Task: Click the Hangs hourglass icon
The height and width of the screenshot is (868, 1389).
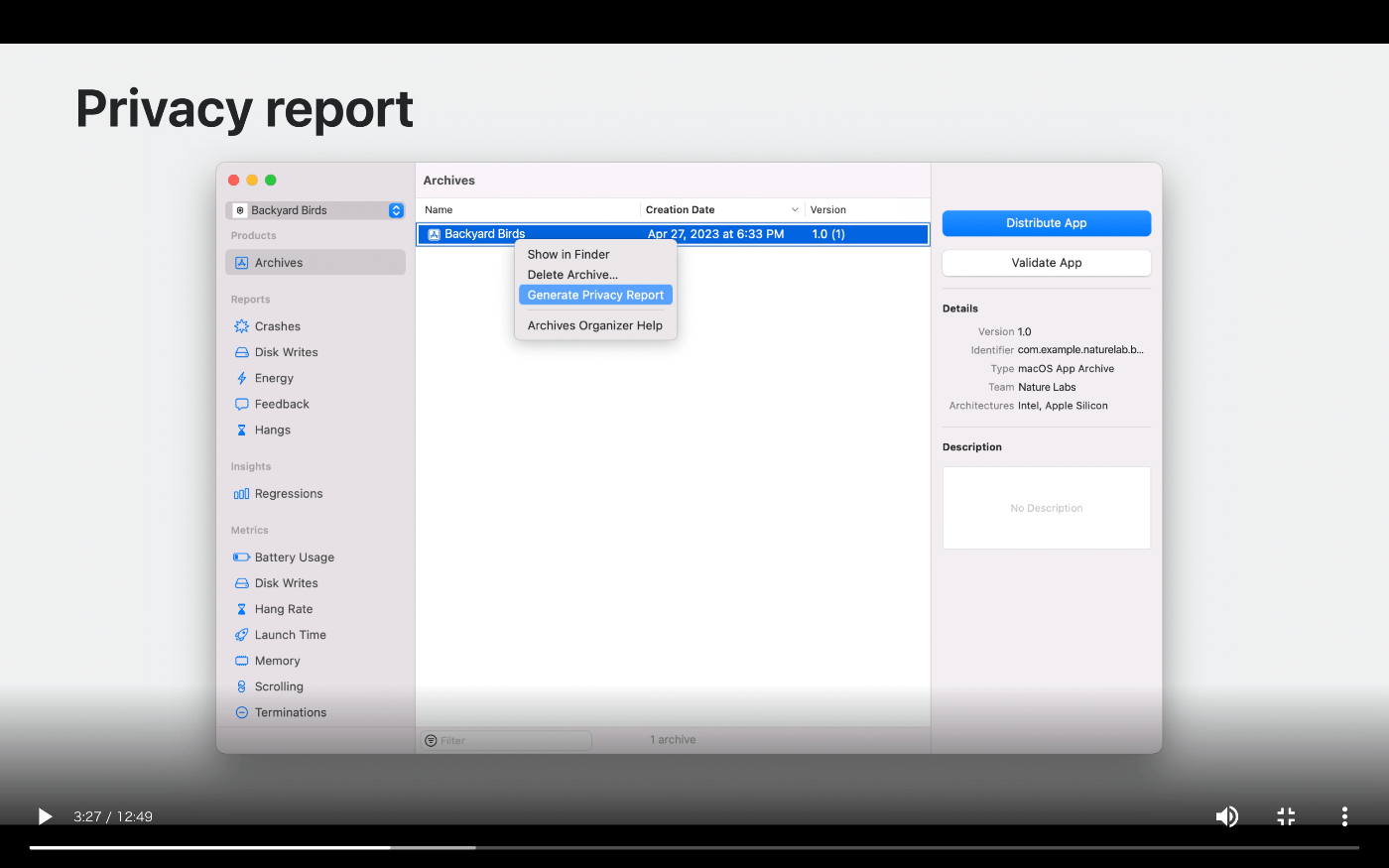Action: (241, 430)
